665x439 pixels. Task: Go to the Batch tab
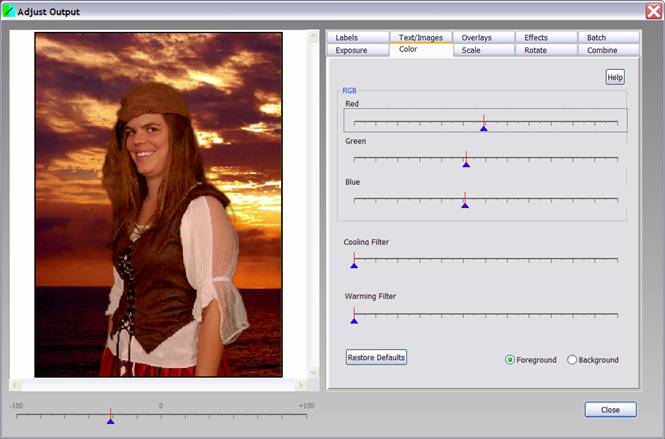click(609, 37)
